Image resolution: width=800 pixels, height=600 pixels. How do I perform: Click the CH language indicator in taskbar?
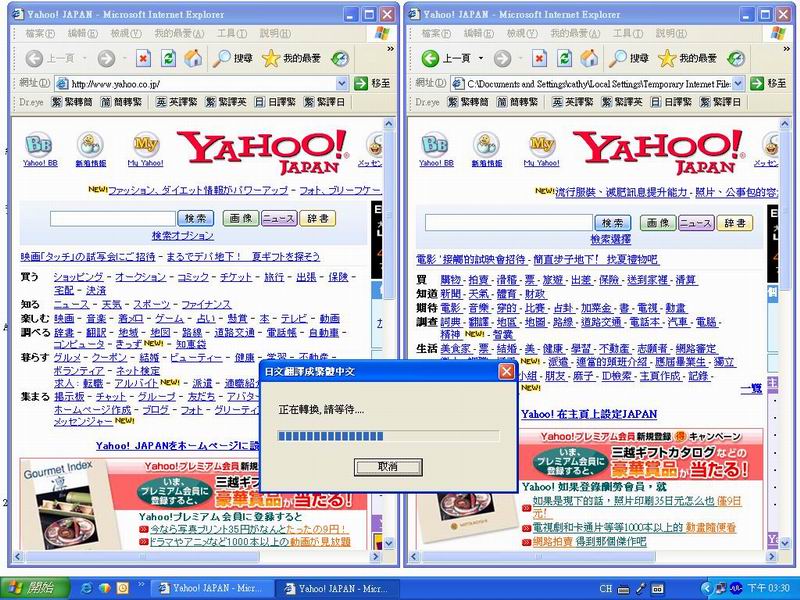(606, 589)
